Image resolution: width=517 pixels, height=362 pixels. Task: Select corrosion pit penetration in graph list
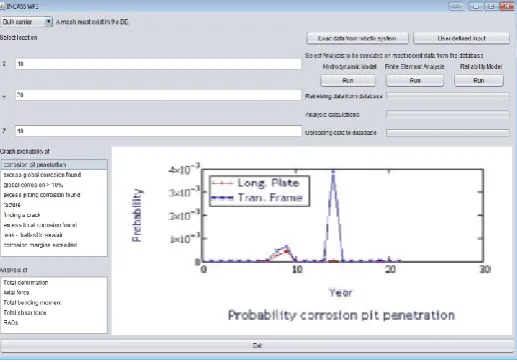point(54,165)
